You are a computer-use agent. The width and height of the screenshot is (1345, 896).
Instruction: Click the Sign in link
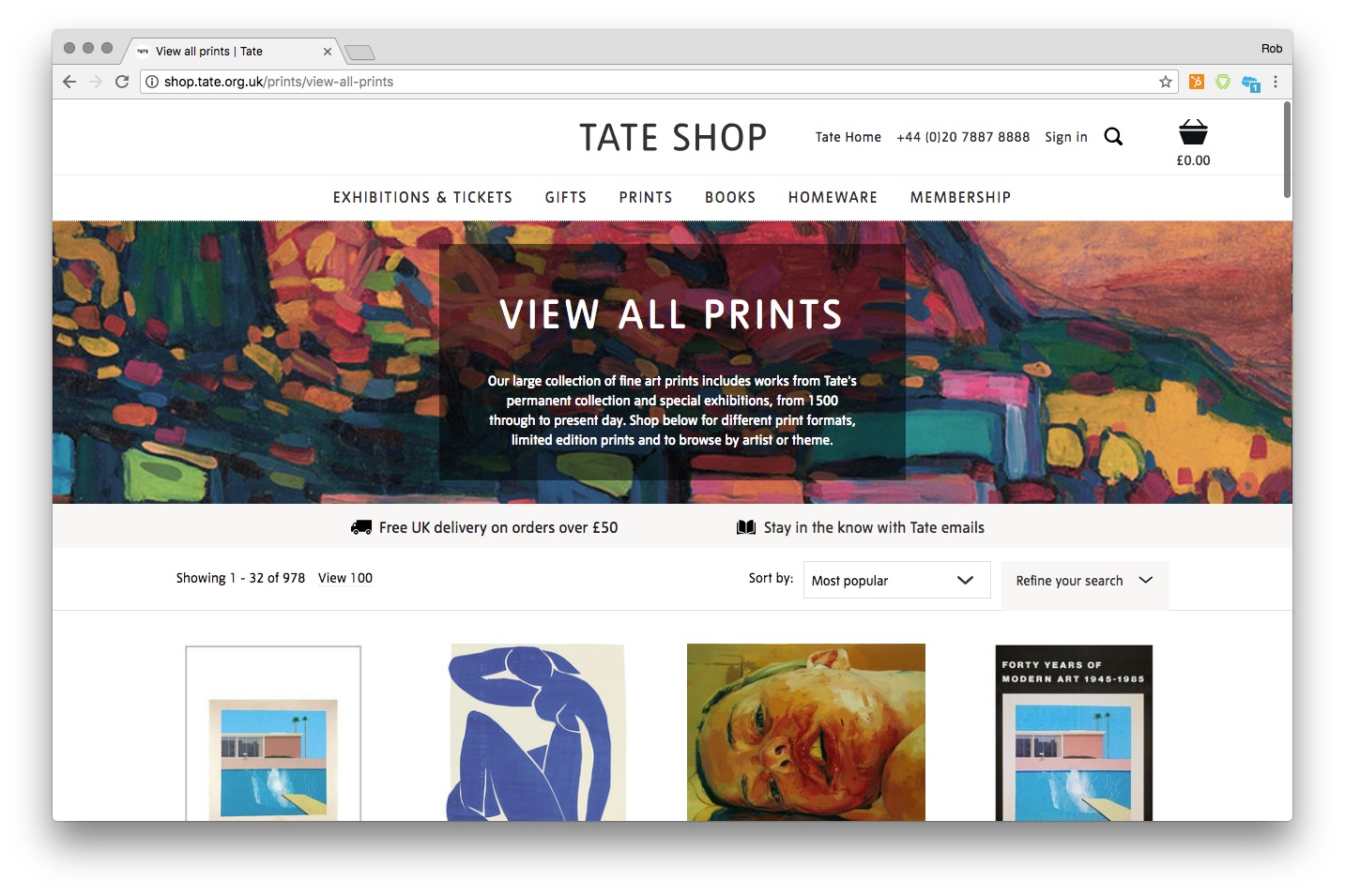[1066, 137]
